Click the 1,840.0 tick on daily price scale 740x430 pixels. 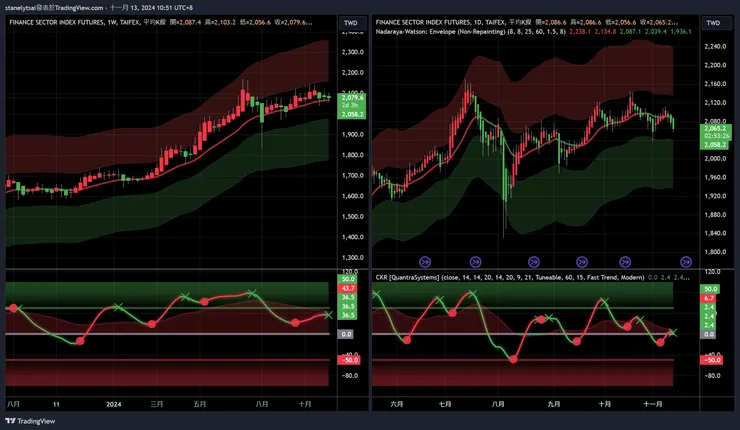click(715, 233)
